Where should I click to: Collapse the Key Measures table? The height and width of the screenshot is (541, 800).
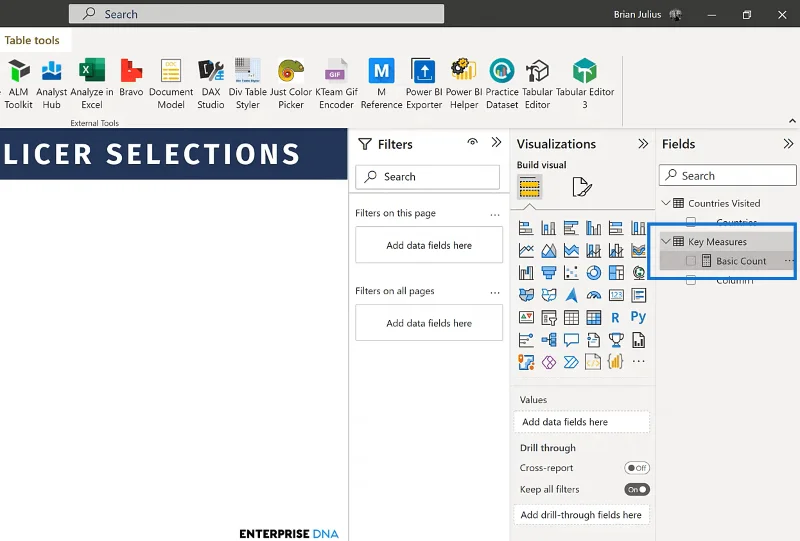pyautogui.click(x=666, y=241)
